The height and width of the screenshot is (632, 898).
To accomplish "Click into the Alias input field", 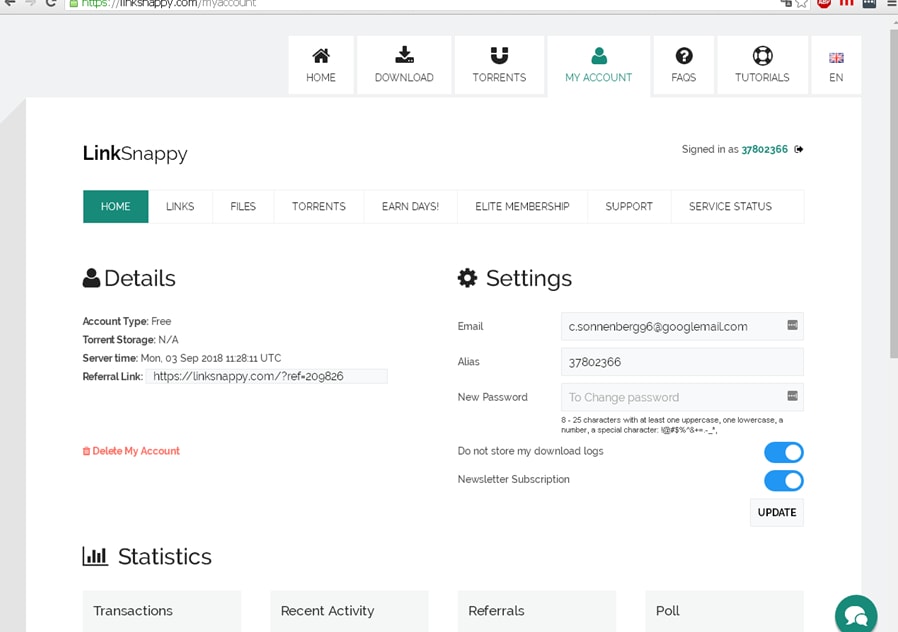I will 682,362.
